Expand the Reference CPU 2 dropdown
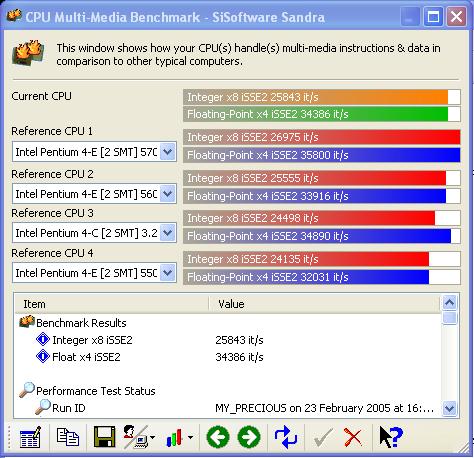This screenshot has width=474, height=458. click(x=168, y=194)
